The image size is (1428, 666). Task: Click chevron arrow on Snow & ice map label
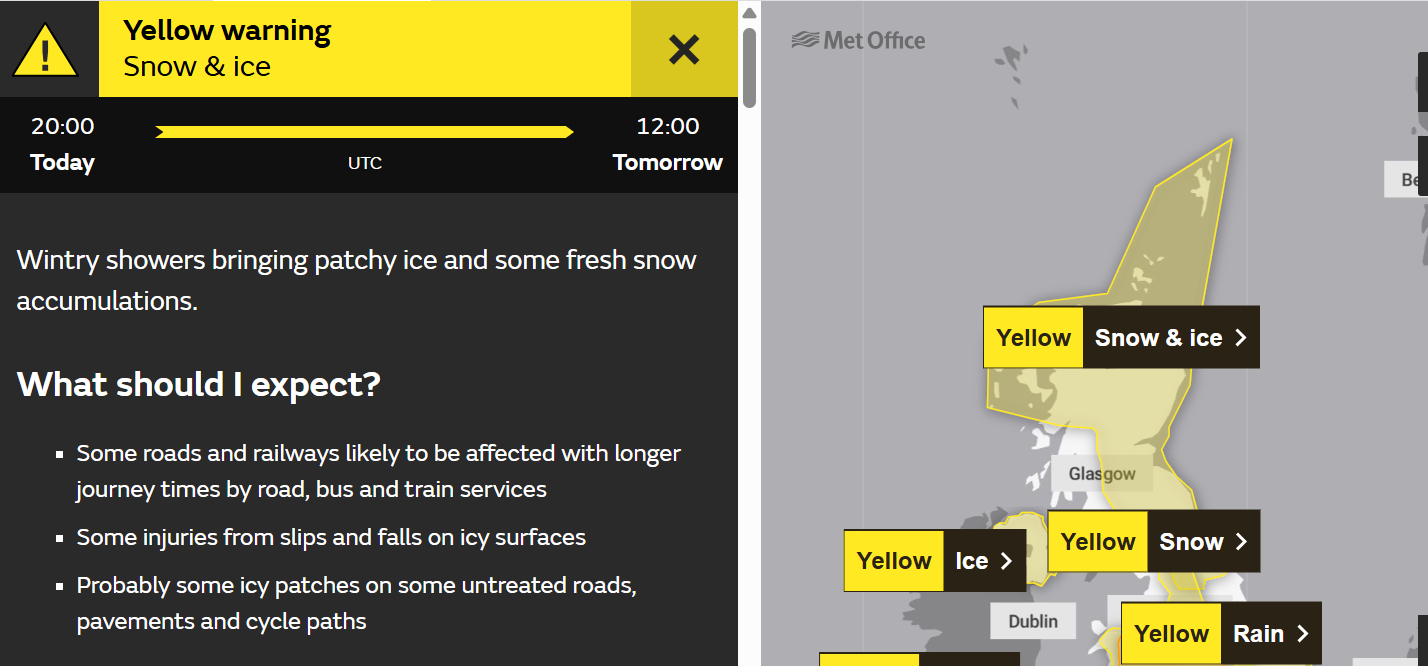[x=1241, y=338]
